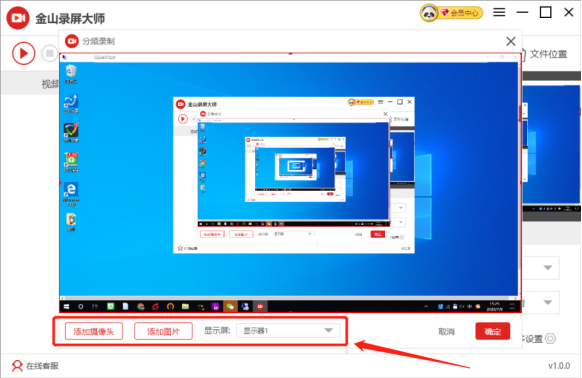Click the purple app icon in previewed taskbar
Screen dimensions: 582x378
pyautogui.click(x=215, y=306)
